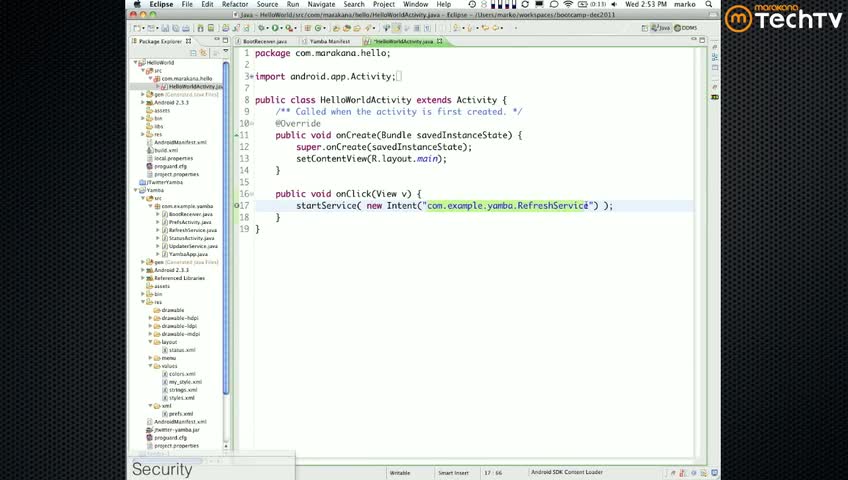Image resolution: width=848 pixels, height=480 pixels.
Task: Expand HelloWorld Android 2.3.3 library
Action: coord(143,102)
